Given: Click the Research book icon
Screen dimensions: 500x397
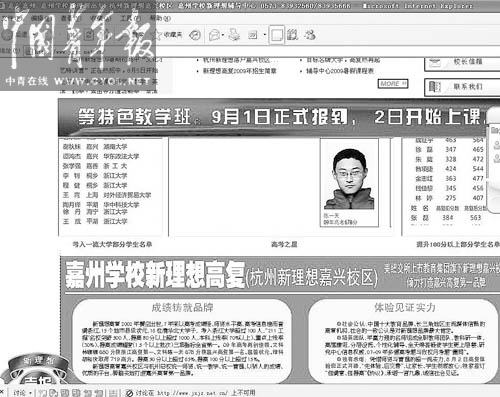Looking at the screenshot, I should [292, 34].
